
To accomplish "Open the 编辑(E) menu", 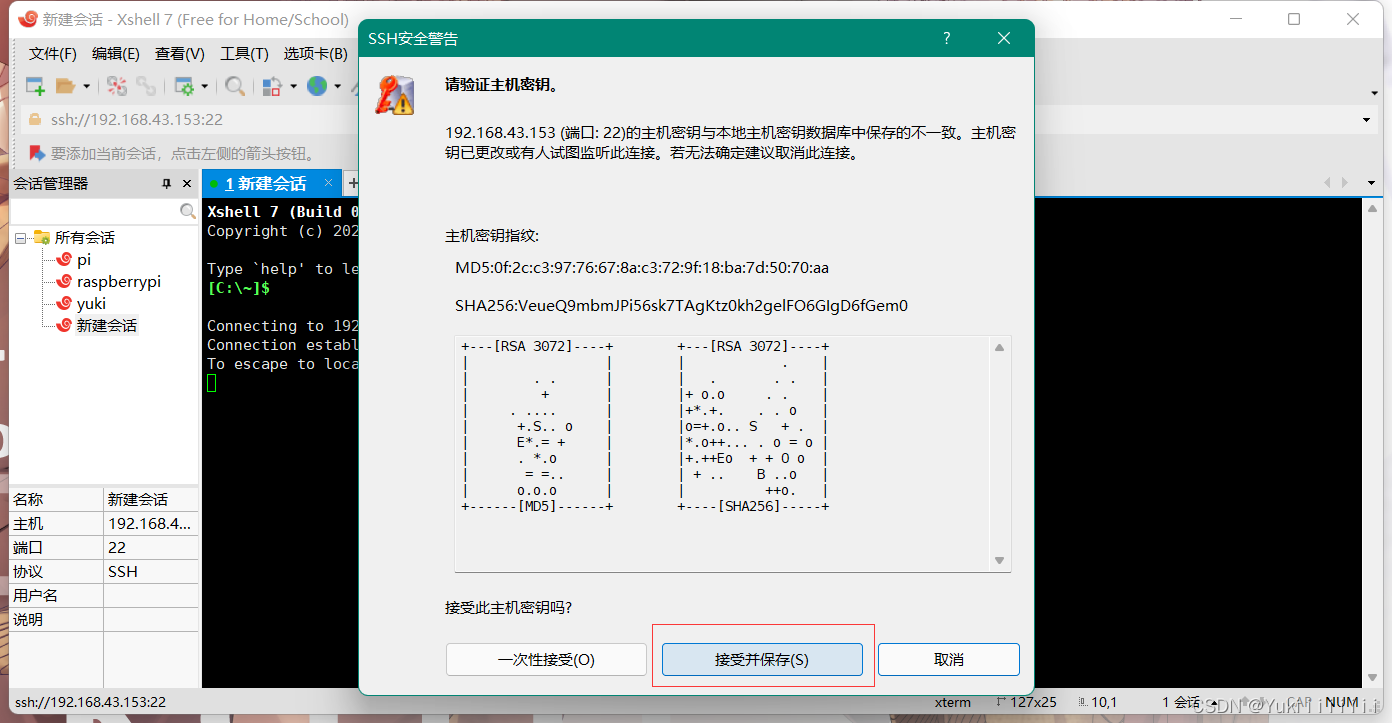I will 116,54.
